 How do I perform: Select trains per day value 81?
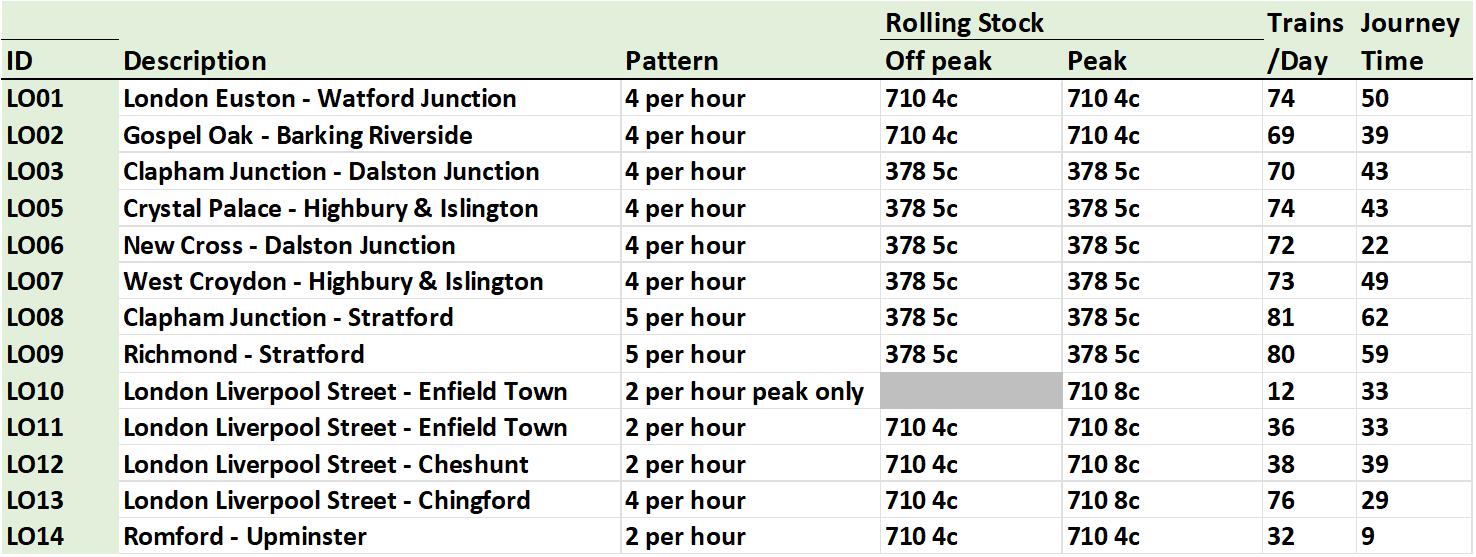pyautogui.click(x=1280, y=318)
